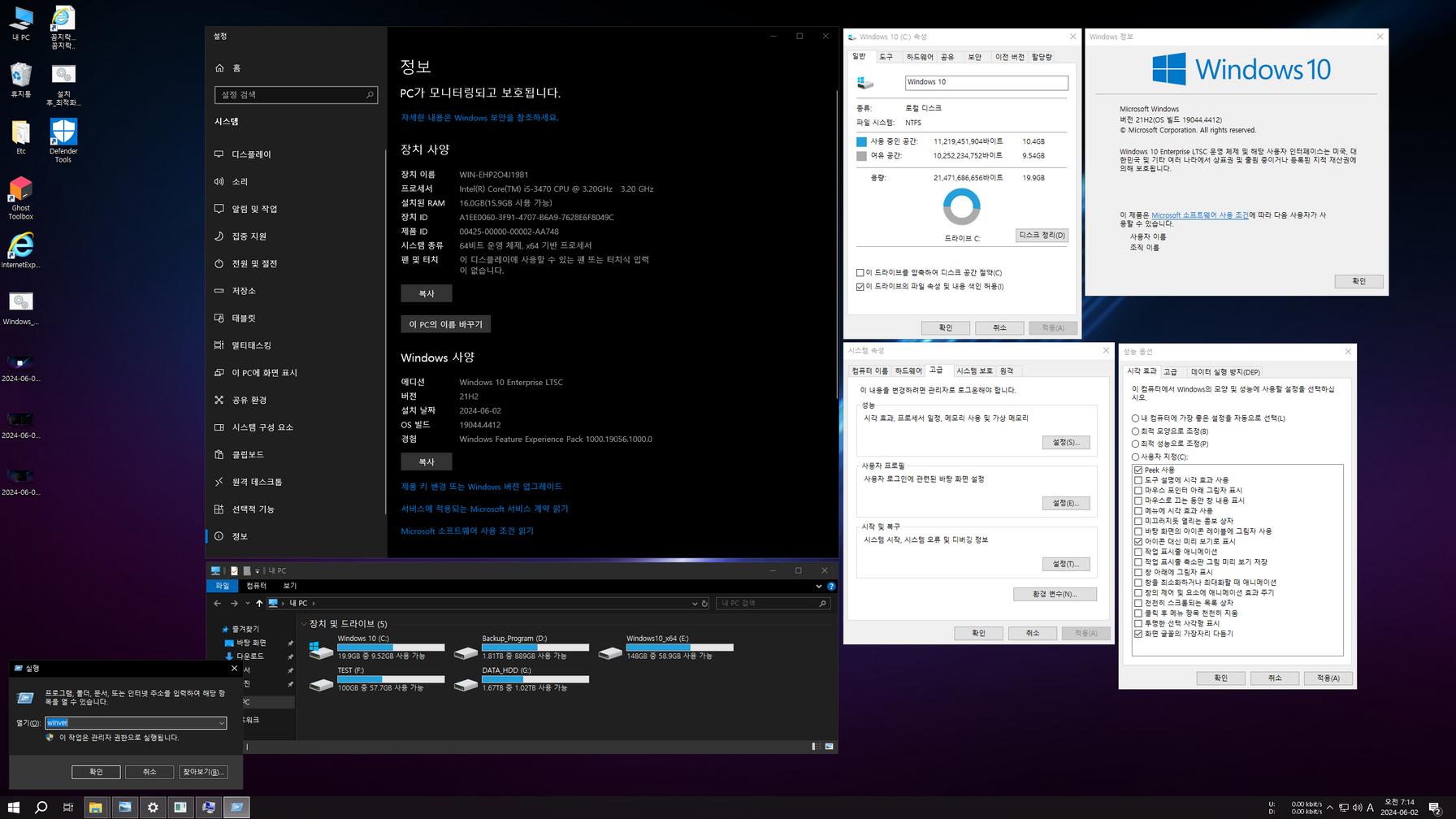Expand Explorer address bar history dropdown
The height and width of the screenshot is (819, 1456).
tap(695, 604)
